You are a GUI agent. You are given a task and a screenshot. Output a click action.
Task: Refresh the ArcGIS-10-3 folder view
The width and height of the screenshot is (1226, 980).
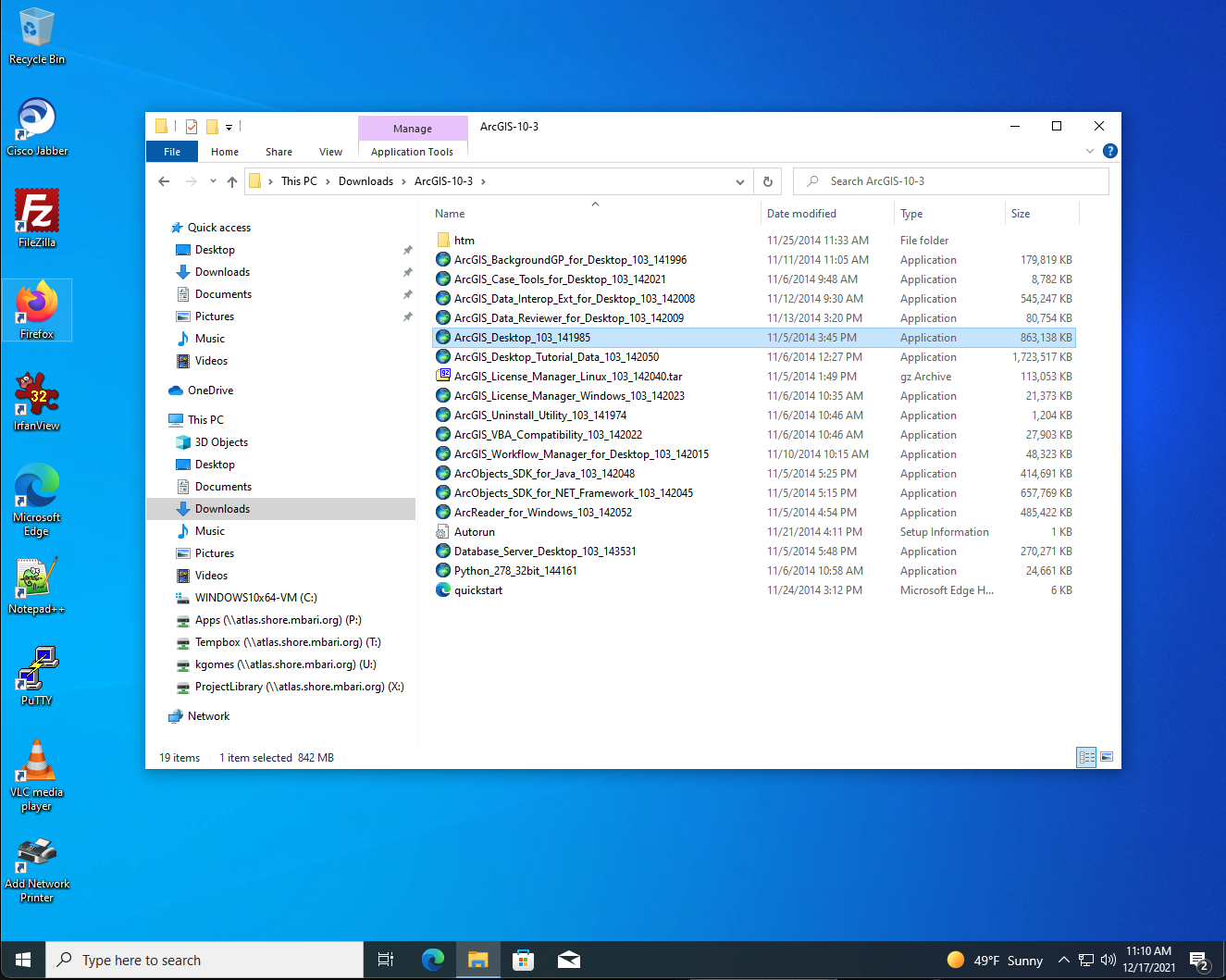[768, 181]
